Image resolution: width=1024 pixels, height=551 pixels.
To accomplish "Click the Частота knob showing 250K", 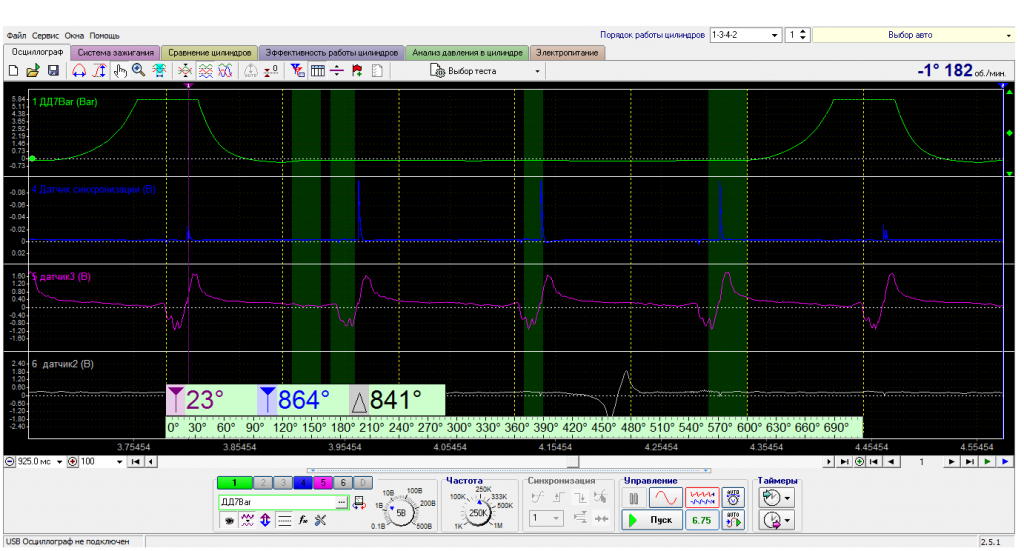I will tap(479, 512).
